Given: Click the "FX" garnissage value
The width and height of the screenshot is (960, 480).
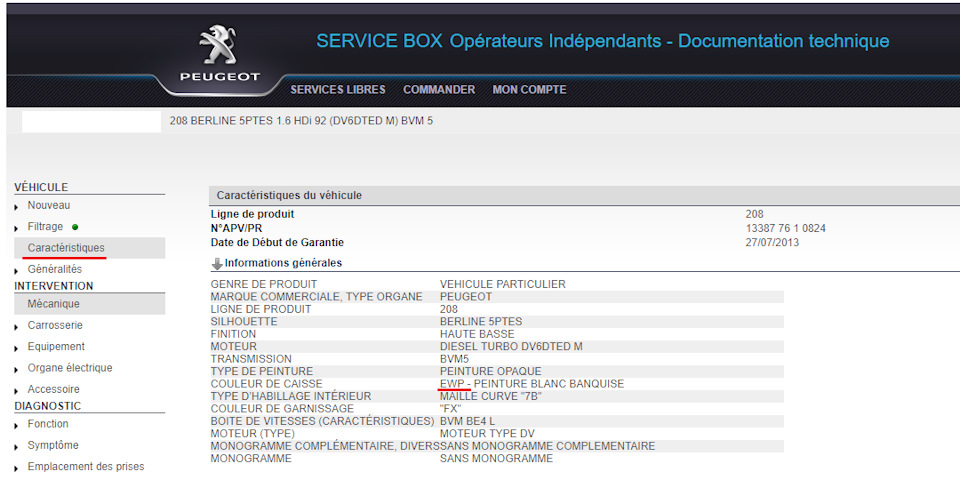Looking at the screenshot, I should (x=451, y=408).
